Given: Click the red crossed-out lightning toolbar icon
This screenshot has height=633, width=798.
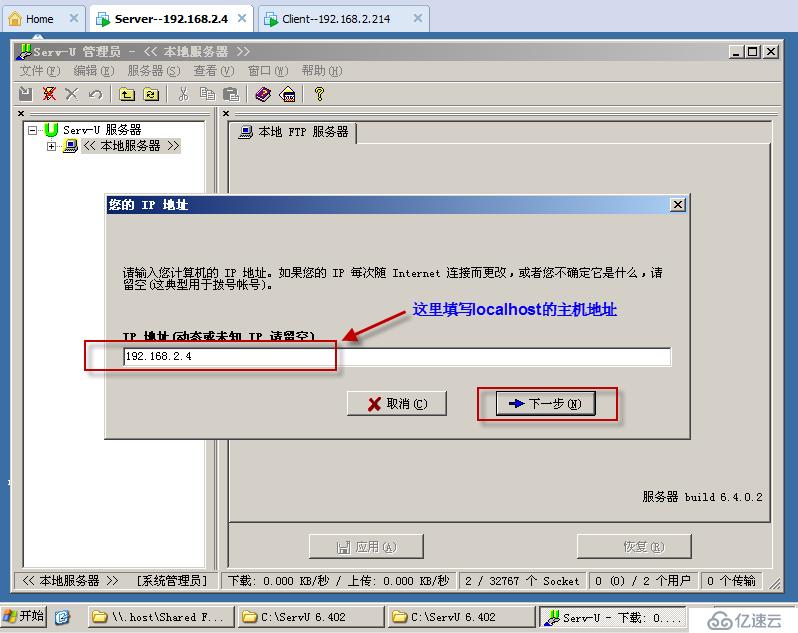Looking at the screenshot, I should coord(49,94).
